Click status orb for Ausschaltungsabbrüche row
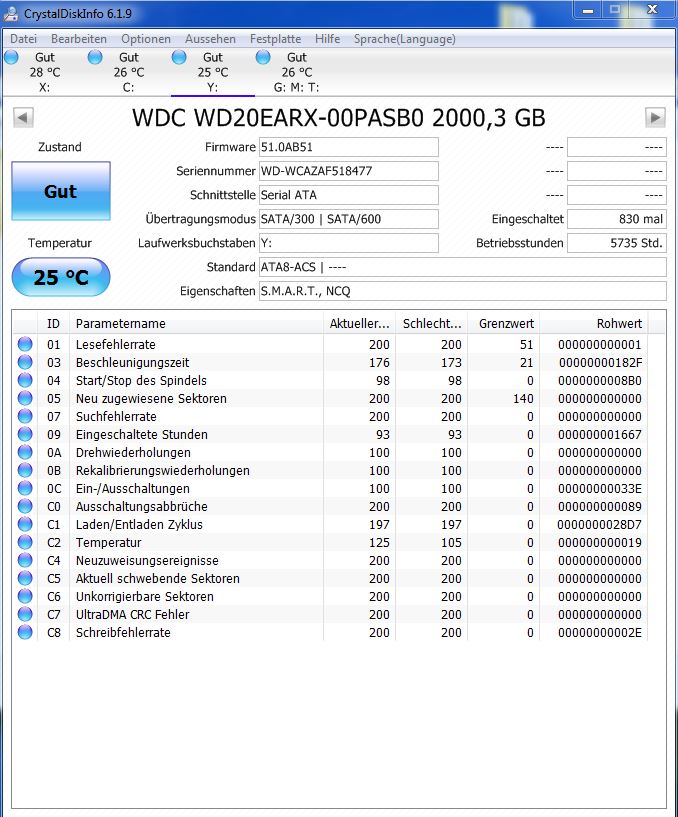678x817 pixels. pyautogui.click(x=25, y=506)
